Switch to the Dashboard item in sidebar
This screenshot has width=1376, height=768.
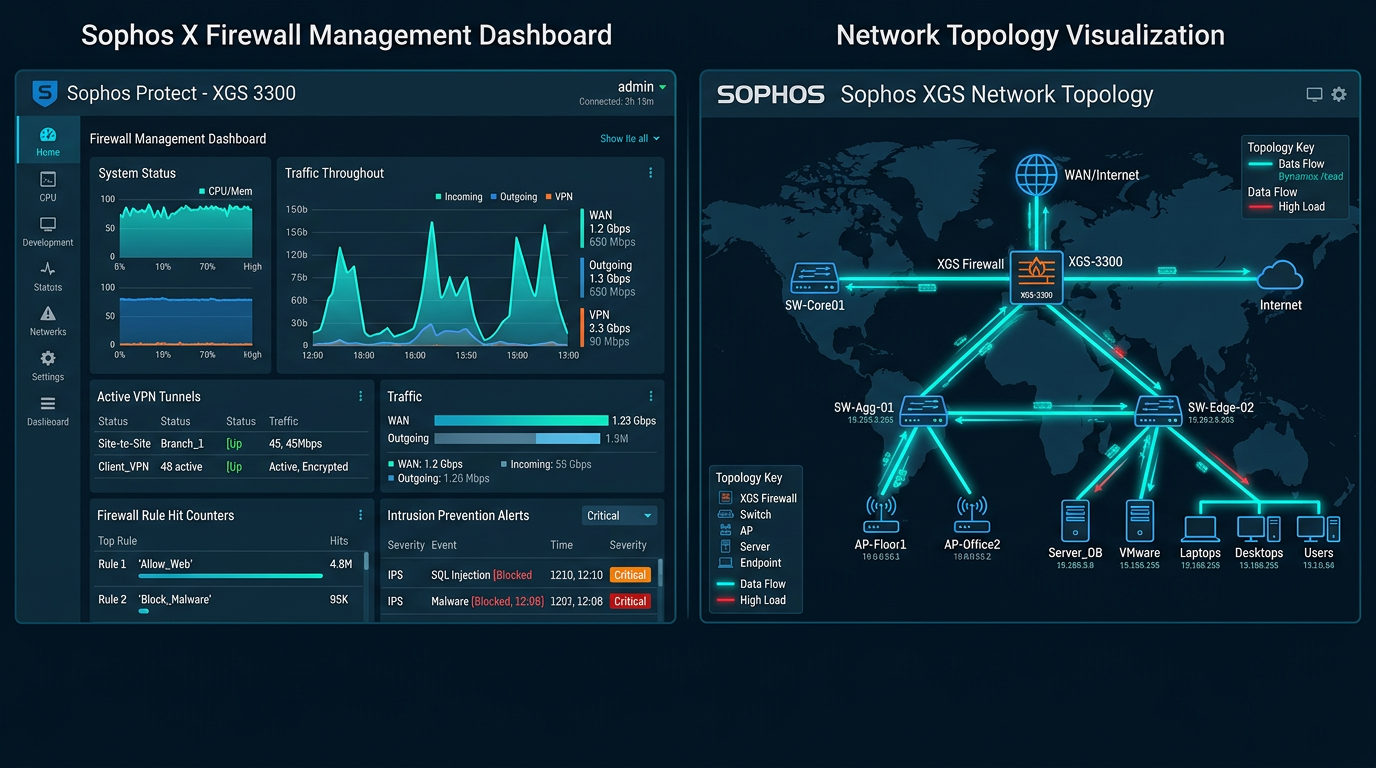coord(47,407)
